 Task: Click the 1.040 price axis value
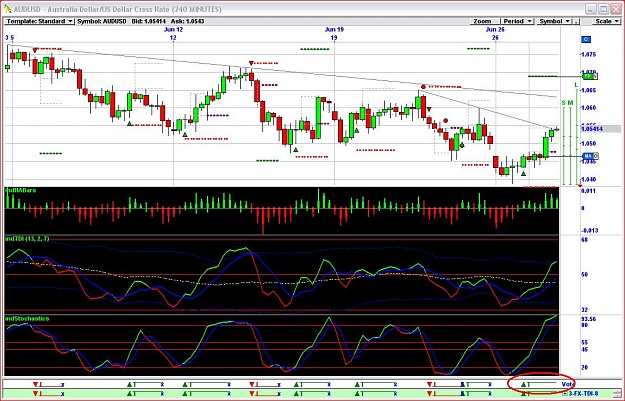589,179
